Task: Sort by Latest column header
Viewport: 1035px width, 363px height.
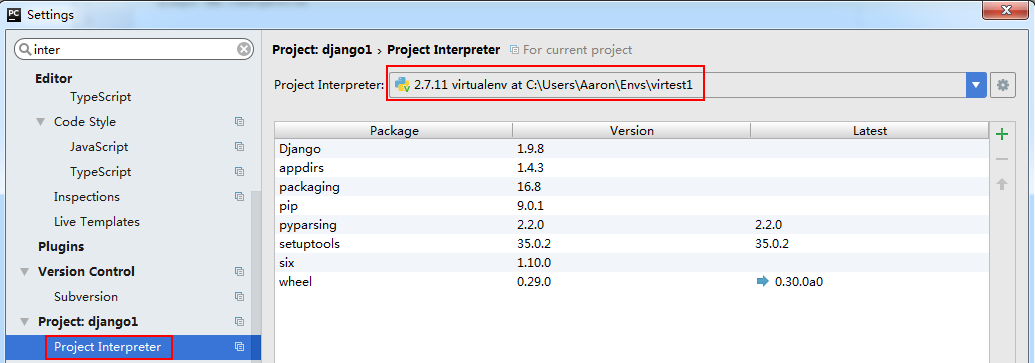Action: pos(869,131)
